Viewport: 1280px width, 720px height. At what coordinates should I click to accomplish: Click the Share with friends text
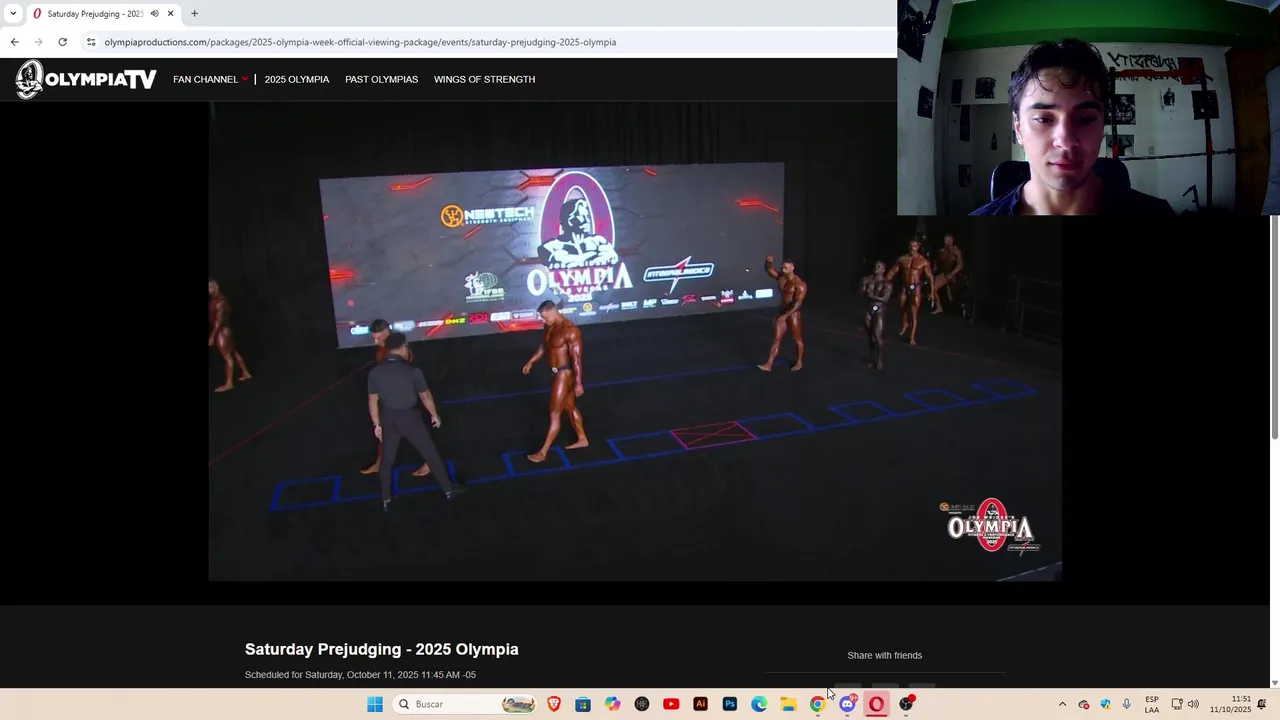[885, 655]
